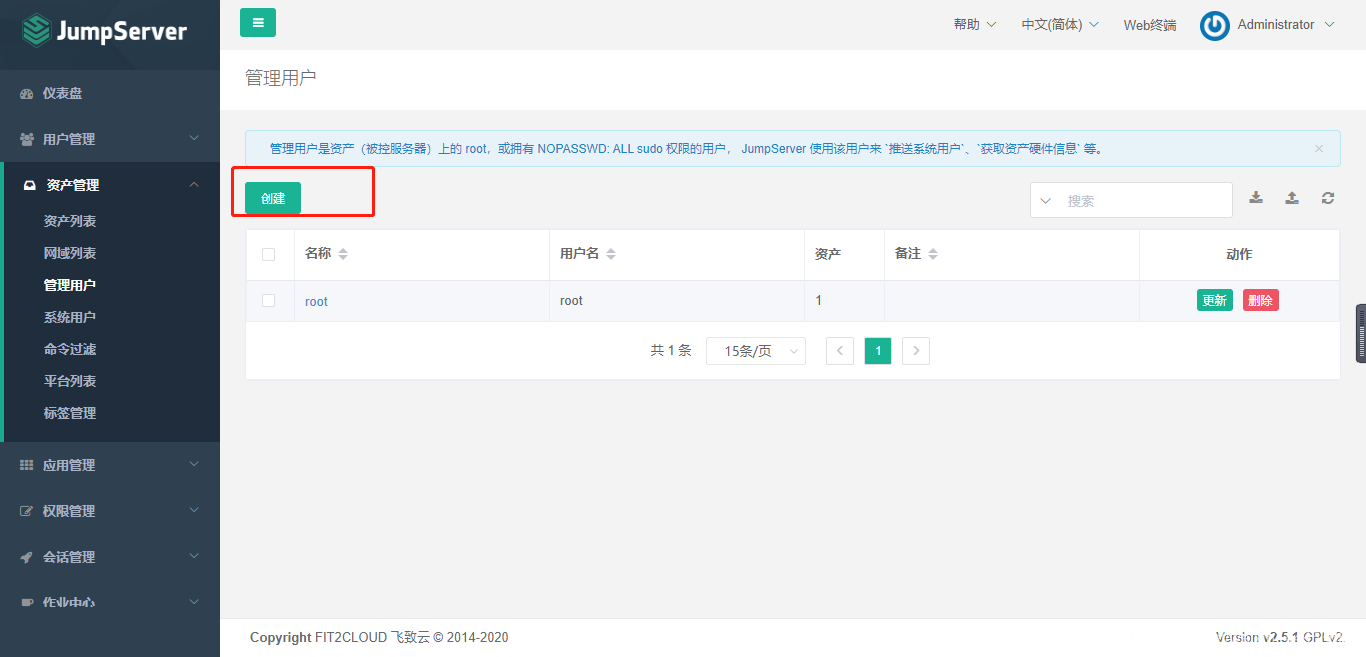Open 系统用户 submenu item
Image resolution: width=1366 pixels, height=657 pixels.
[x=70, y=317]
